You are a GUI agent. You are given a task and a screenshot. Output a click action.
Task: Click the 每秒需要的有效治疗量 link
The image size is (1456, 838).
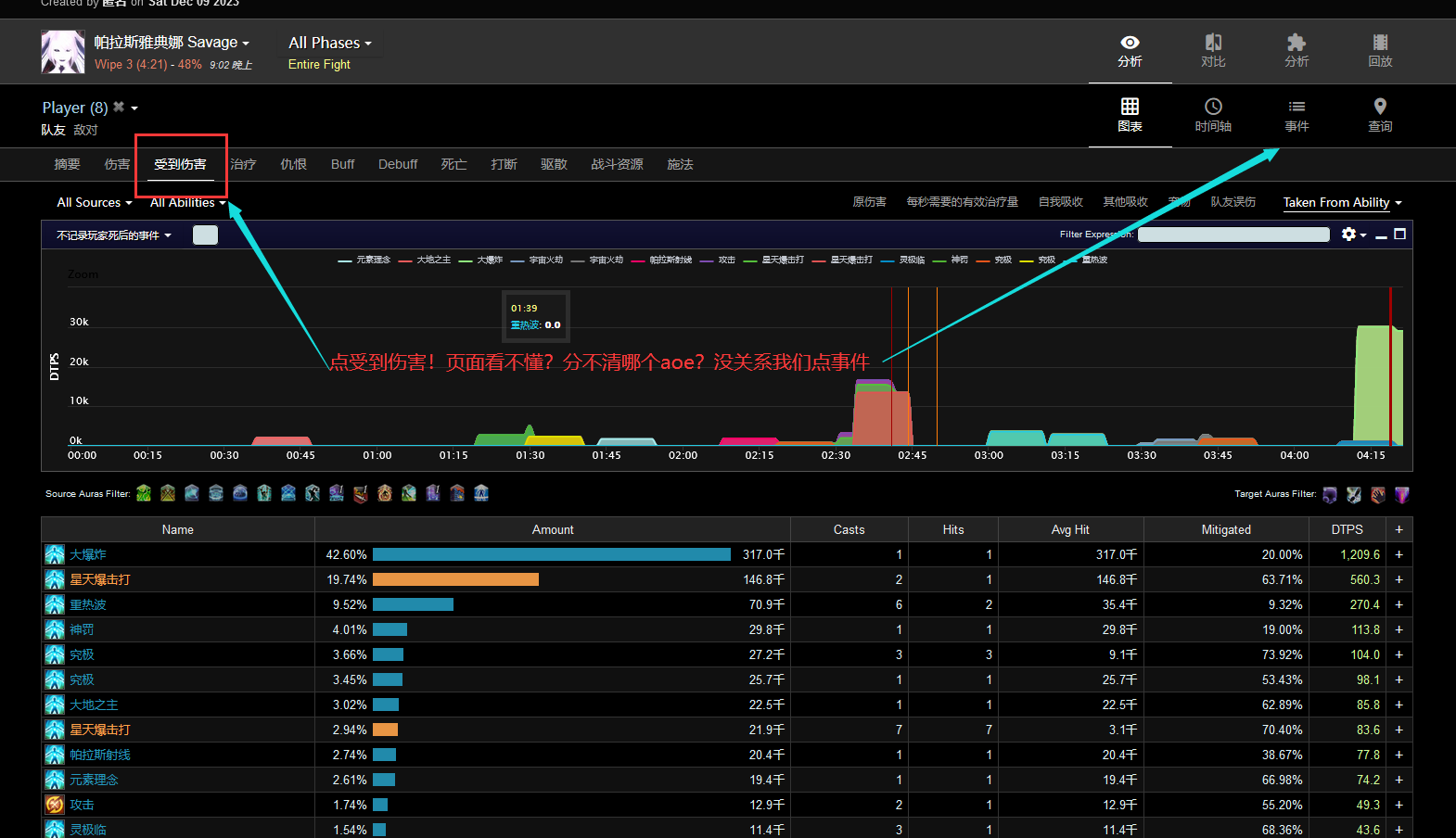point(962,202)
